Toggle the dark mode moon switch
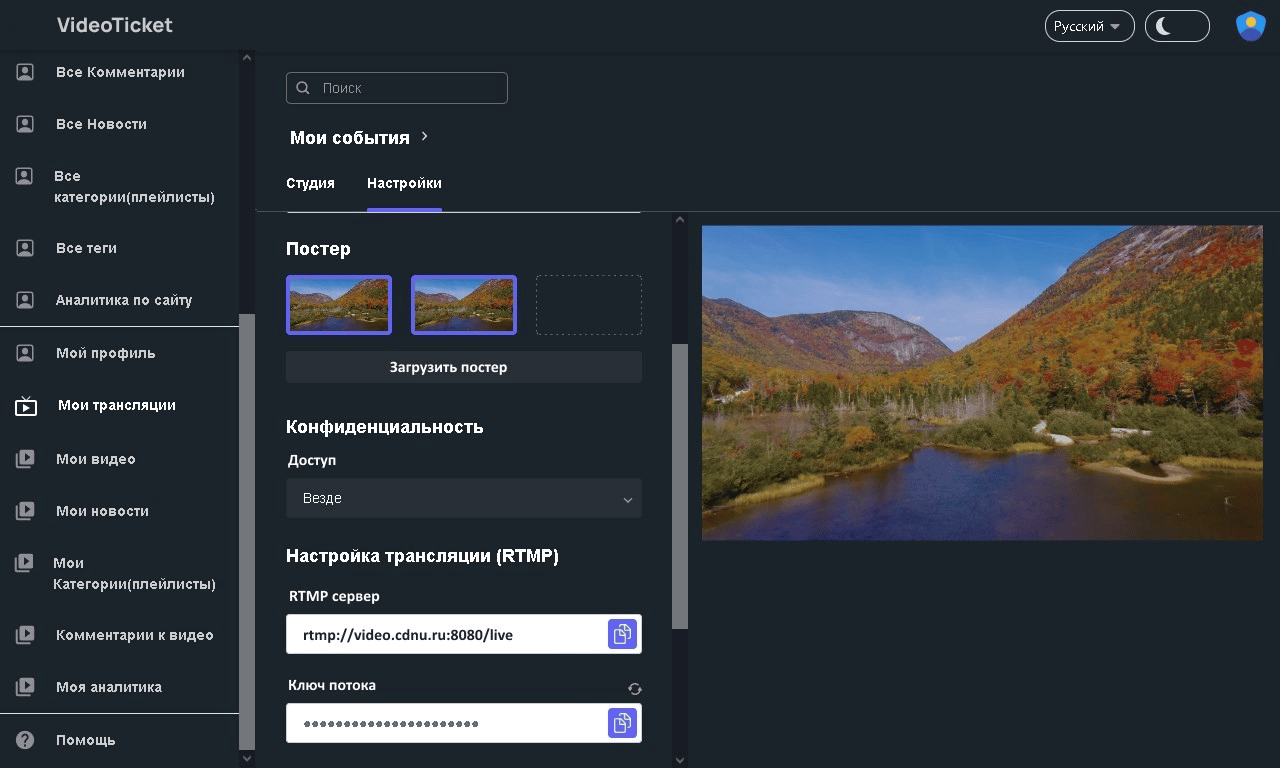 click(x=1177, y=26)
